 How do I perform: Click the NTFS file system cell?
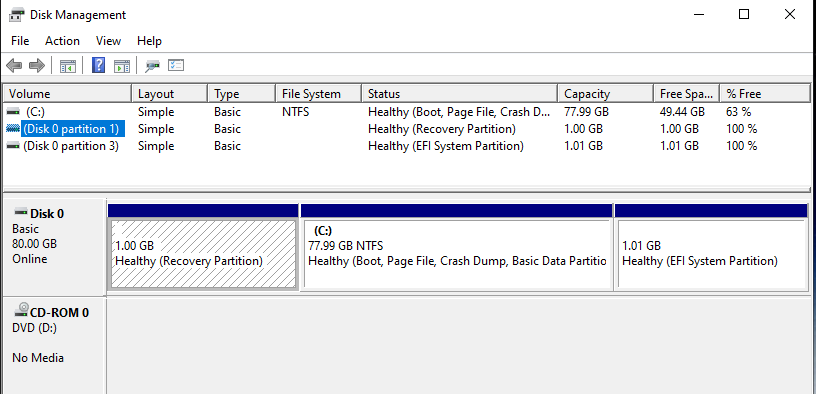[296, 111]
